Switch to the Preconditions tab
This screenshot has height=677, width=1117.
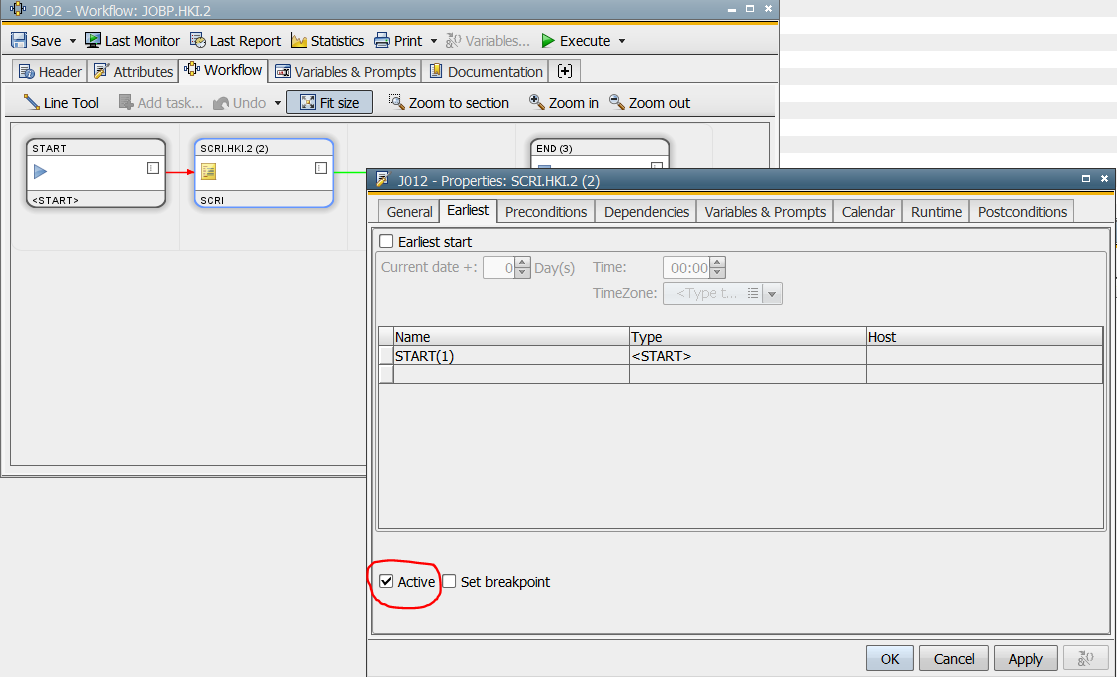tap(545, 211)
